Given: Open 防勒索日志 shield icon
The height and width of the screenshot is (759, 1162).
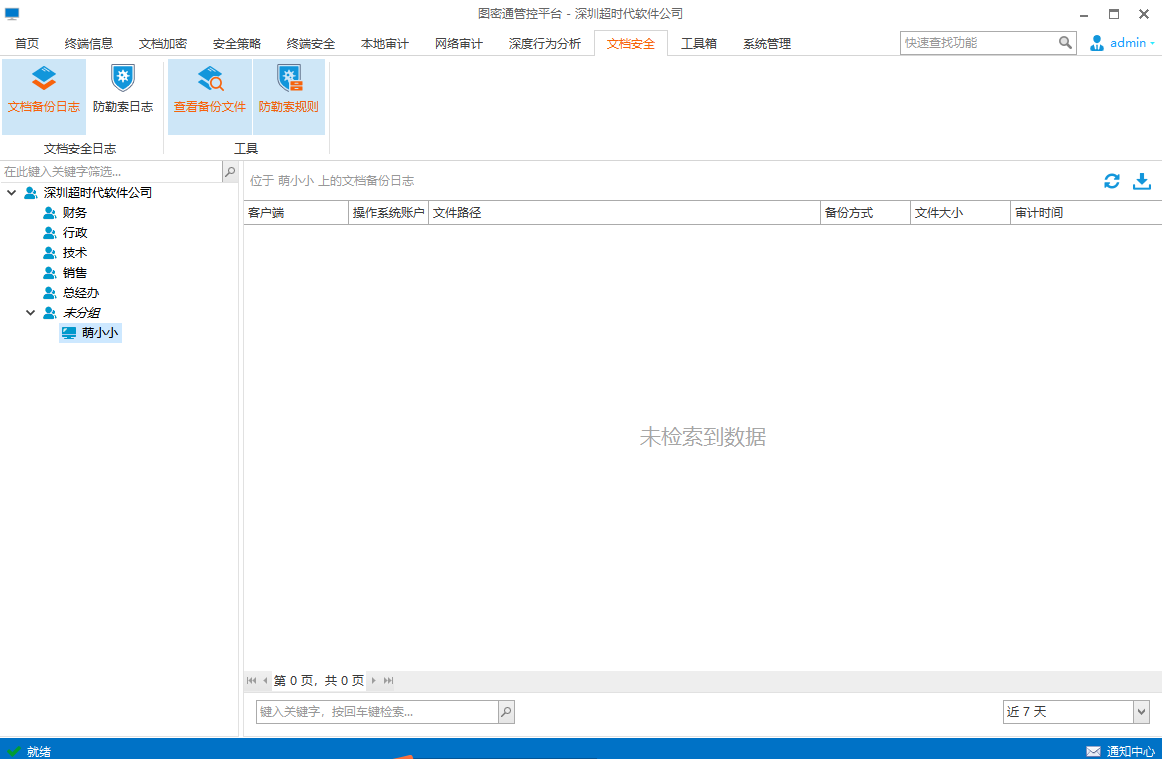Looking at the screenshot, I should (122, 78).
